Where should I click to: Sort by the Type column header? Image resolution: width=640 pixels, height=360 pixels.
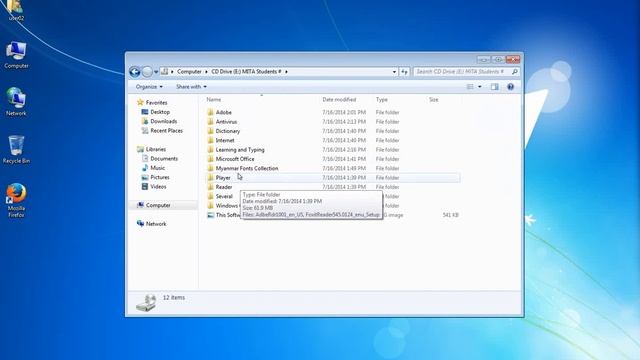tap(382, 100)
